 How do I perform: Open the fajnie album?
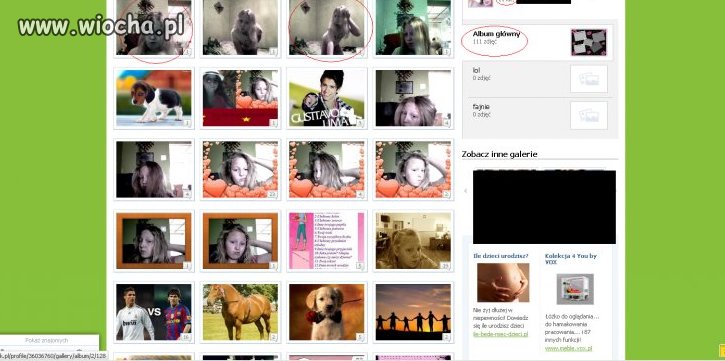tap(481, 106)
